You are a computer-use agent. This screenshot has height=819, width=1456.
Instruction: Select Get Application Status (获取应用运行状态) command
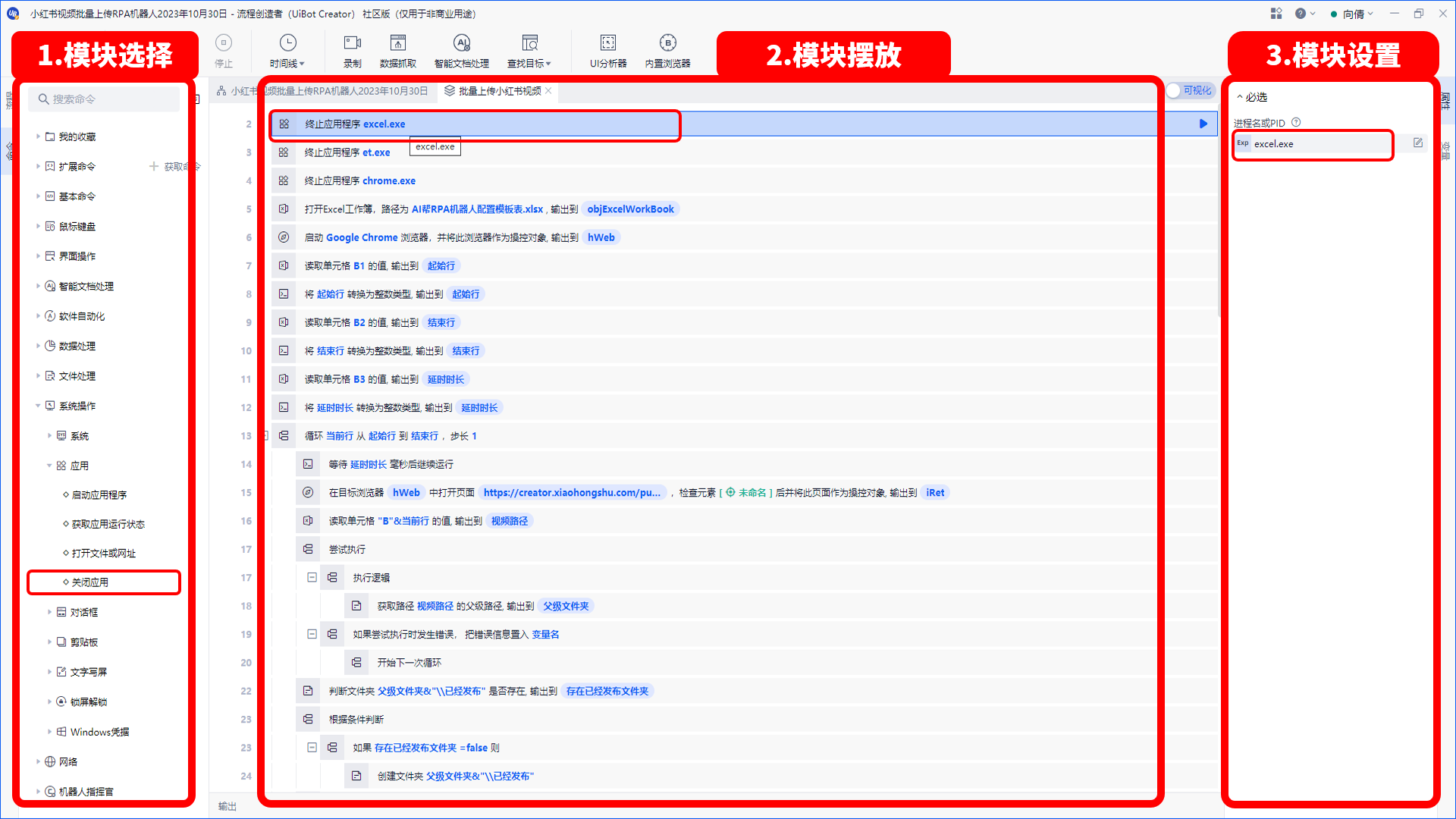point(108,524)
